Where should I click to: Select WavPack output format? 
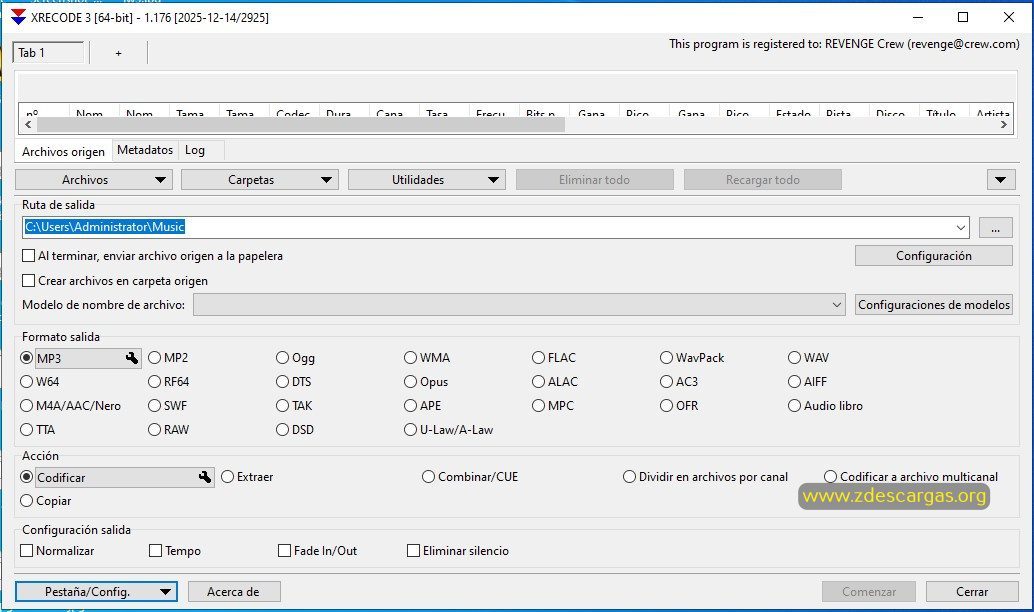(x=666, y=357)
